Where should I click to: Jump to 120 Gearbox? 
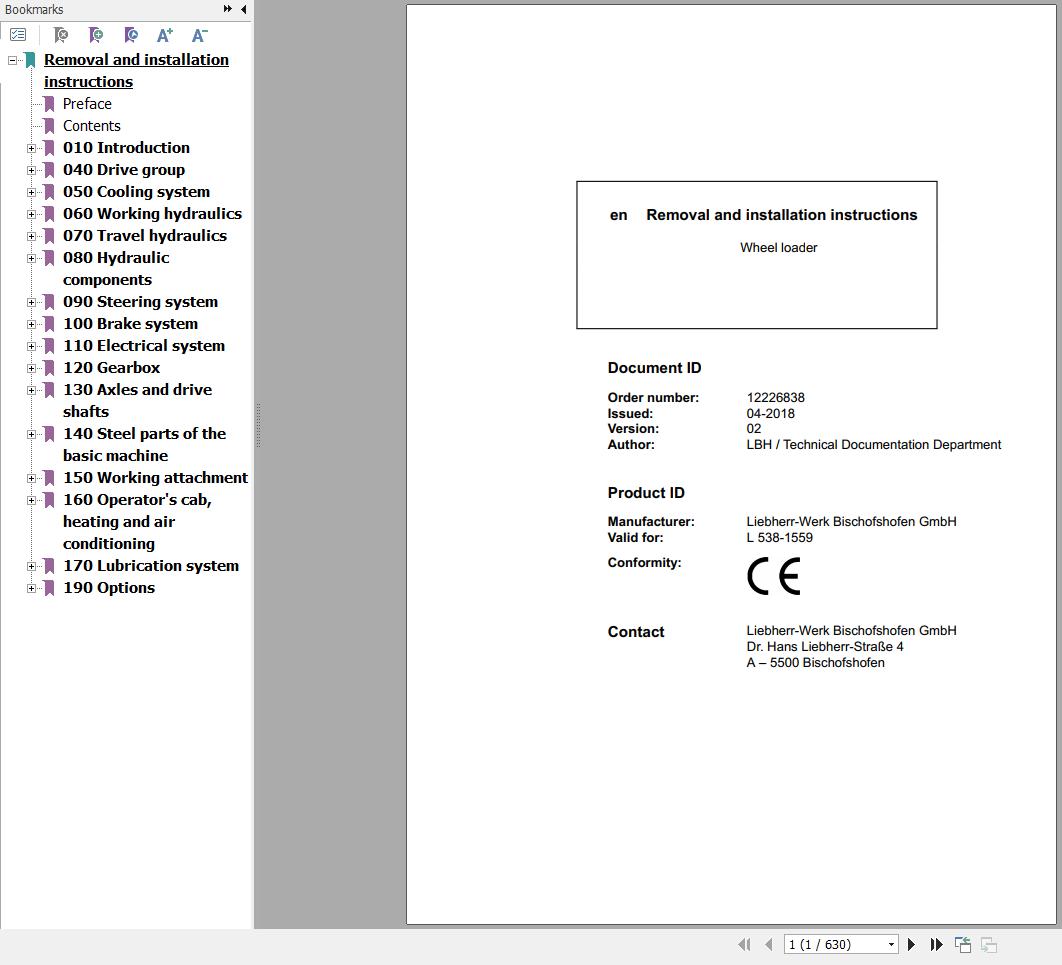[x=112, y=368]
